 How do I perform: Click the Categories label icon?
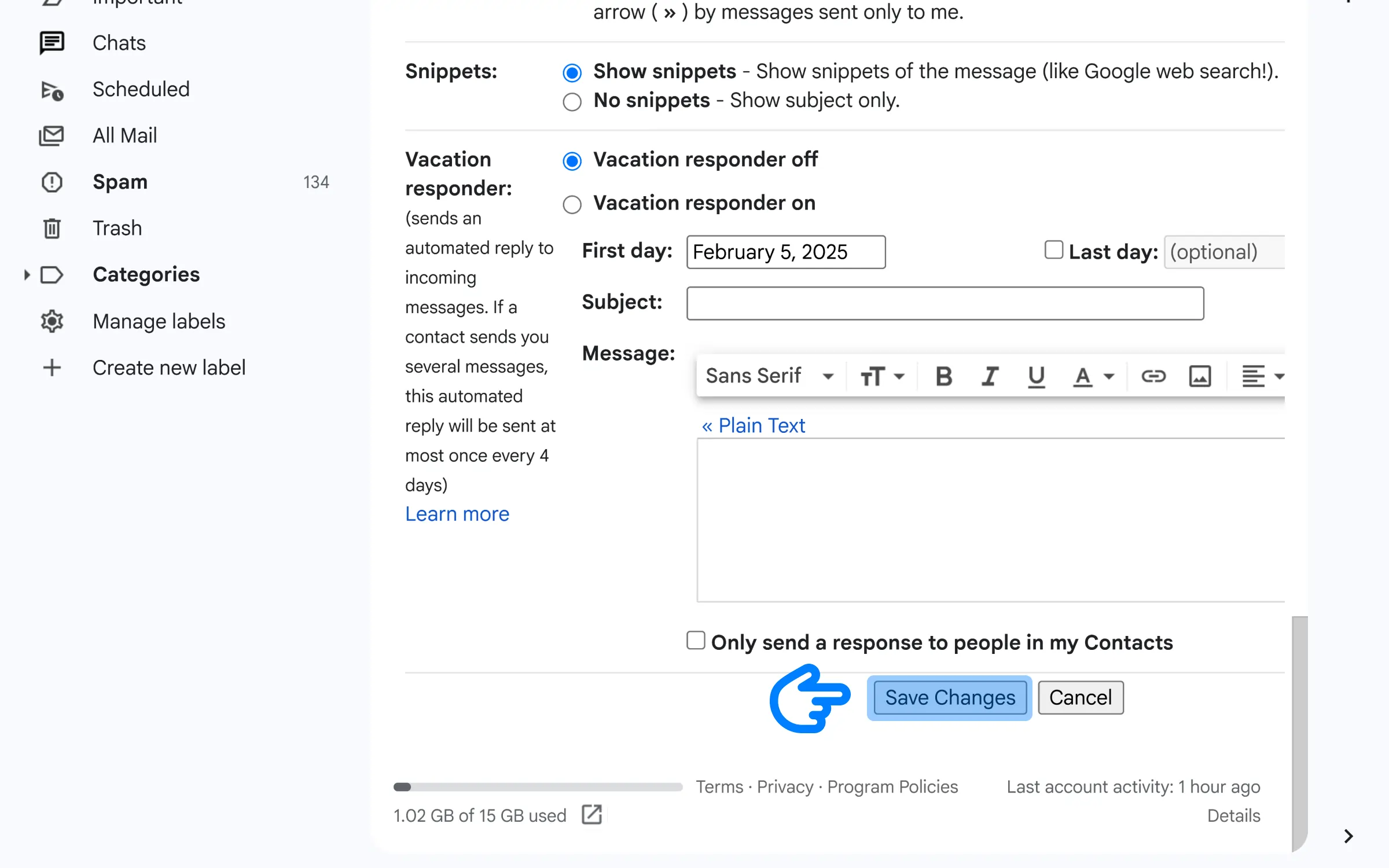click(52, 275)
